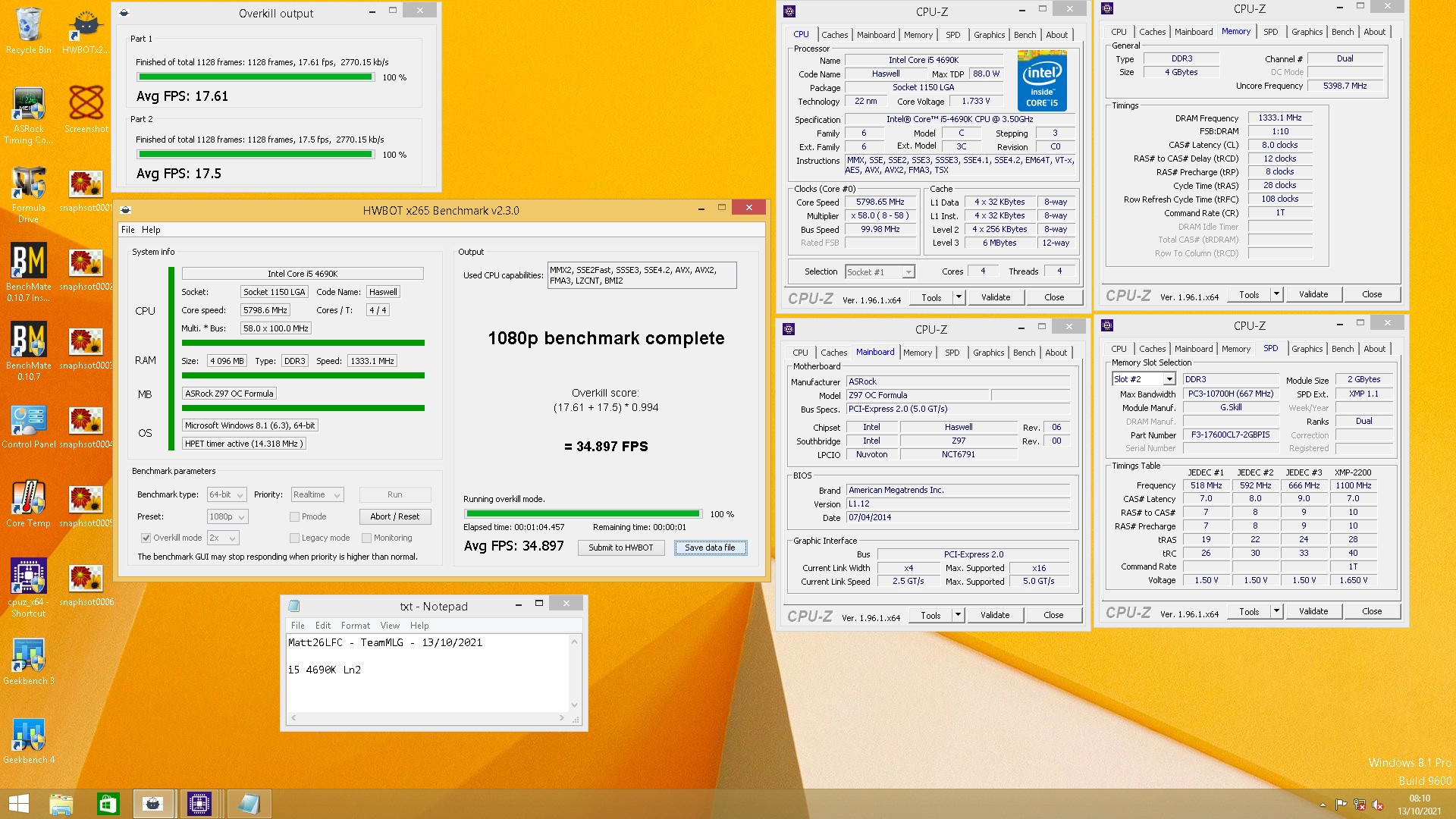1456x819 pixels.
Task: Switch to Notepad taskbar button
Action: pyautogui.click(x=249, y=804)
